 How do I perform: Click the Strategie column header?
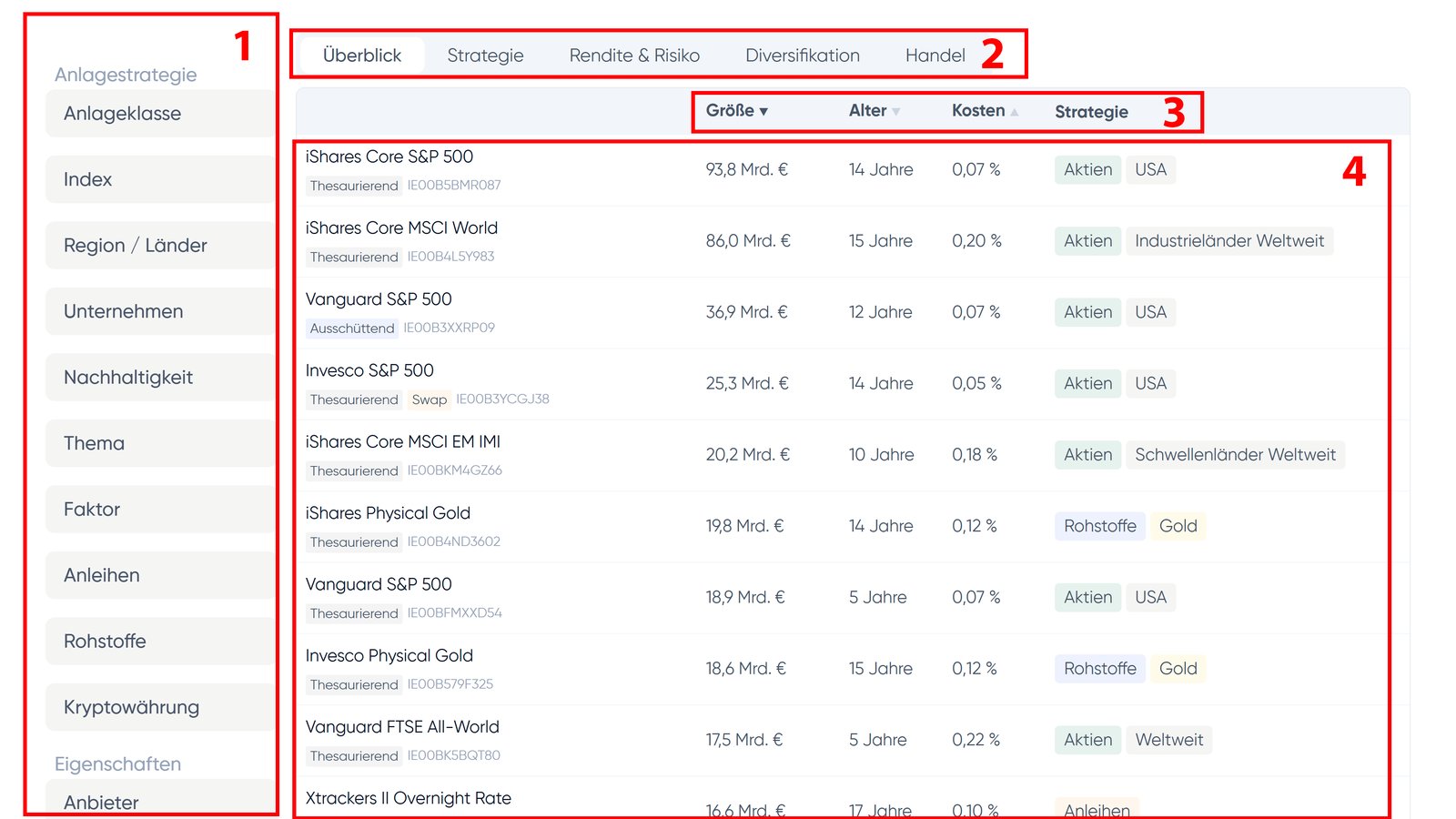coord(1091,112)
